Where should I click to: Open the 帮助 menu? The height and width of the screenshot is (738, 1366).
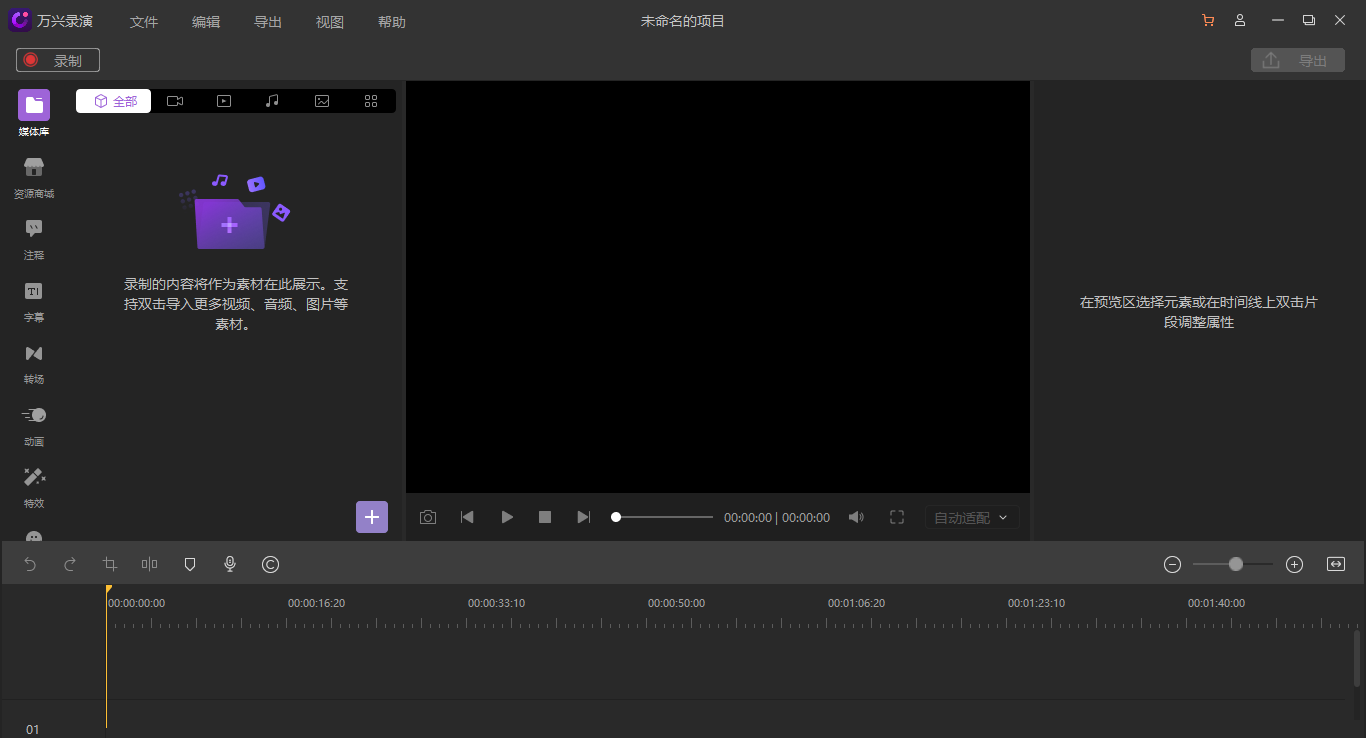(392, 22)
